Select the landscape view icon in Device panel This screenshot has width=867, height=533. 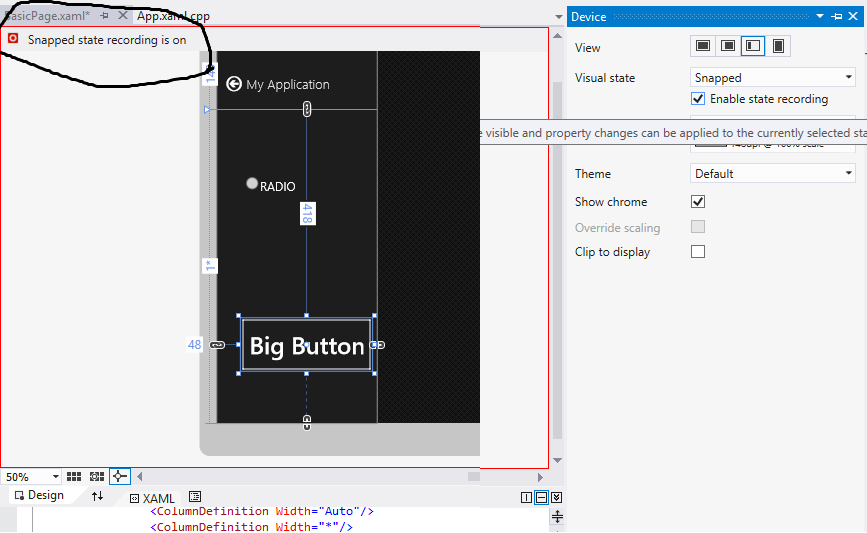pyautogui.click(x=704, y=46)
